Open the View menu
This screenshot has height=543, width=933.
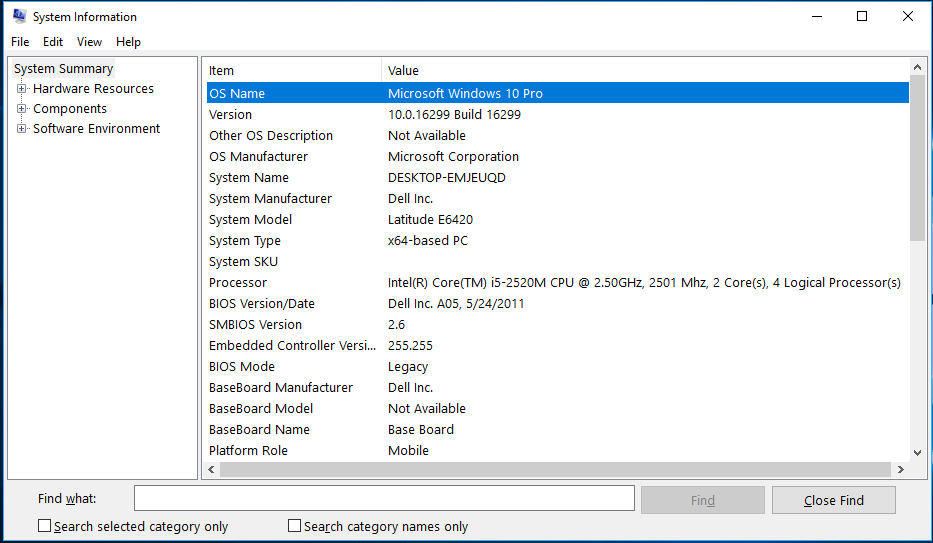pos(89,42)
